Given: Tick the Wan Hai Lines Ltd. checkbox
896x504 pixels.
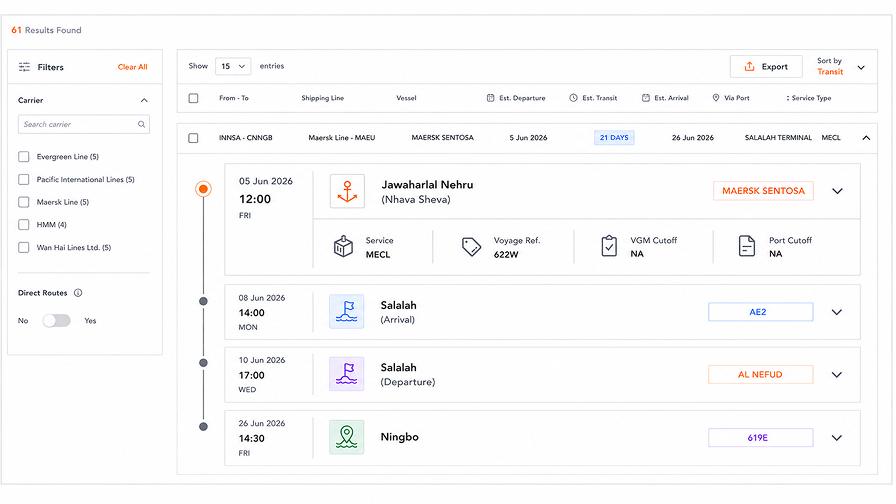Looking at the screenshot, I should [23, 247].
